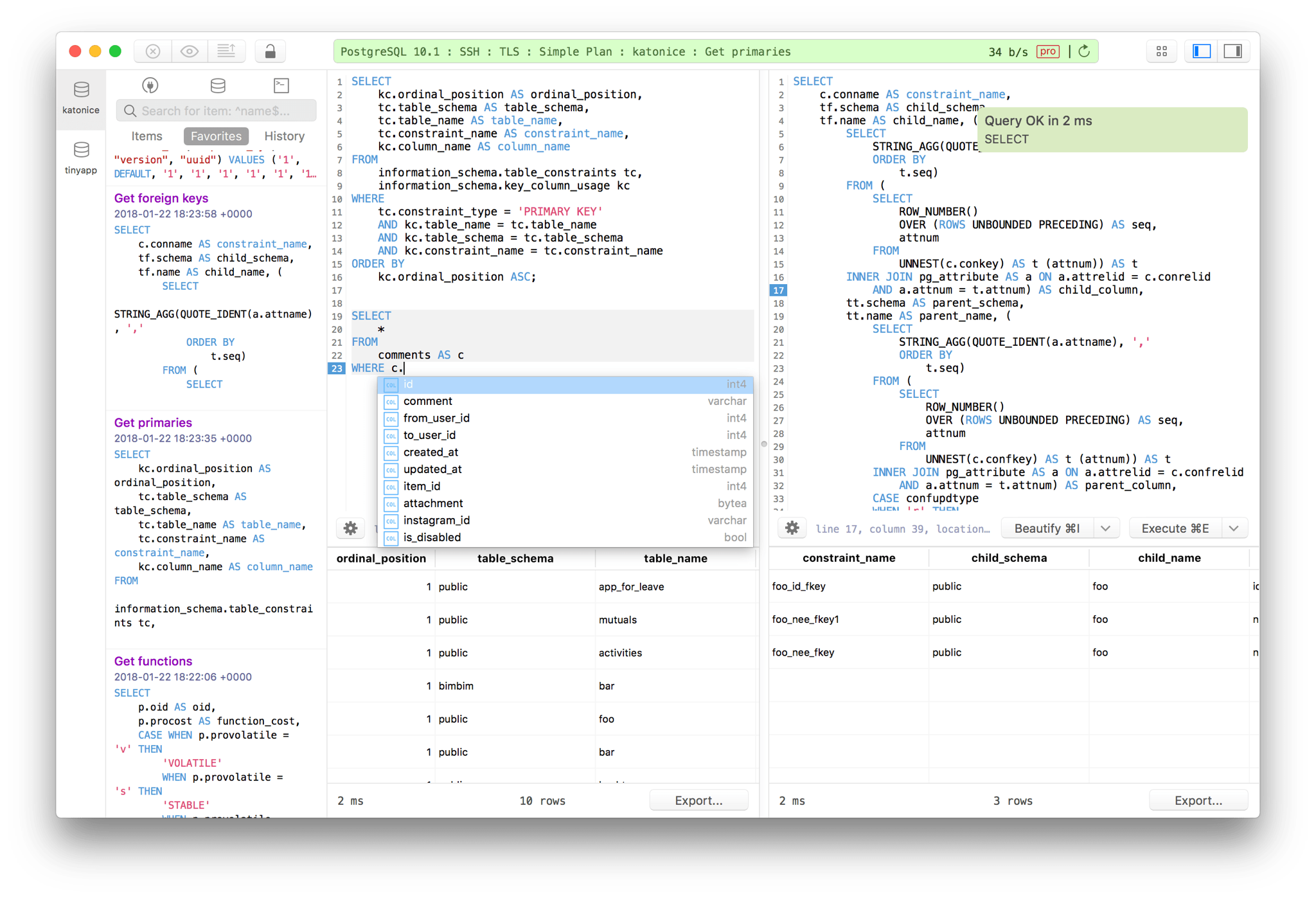Select created_at from the autocomplete list

pyautogui.click(x=431, y=452)
